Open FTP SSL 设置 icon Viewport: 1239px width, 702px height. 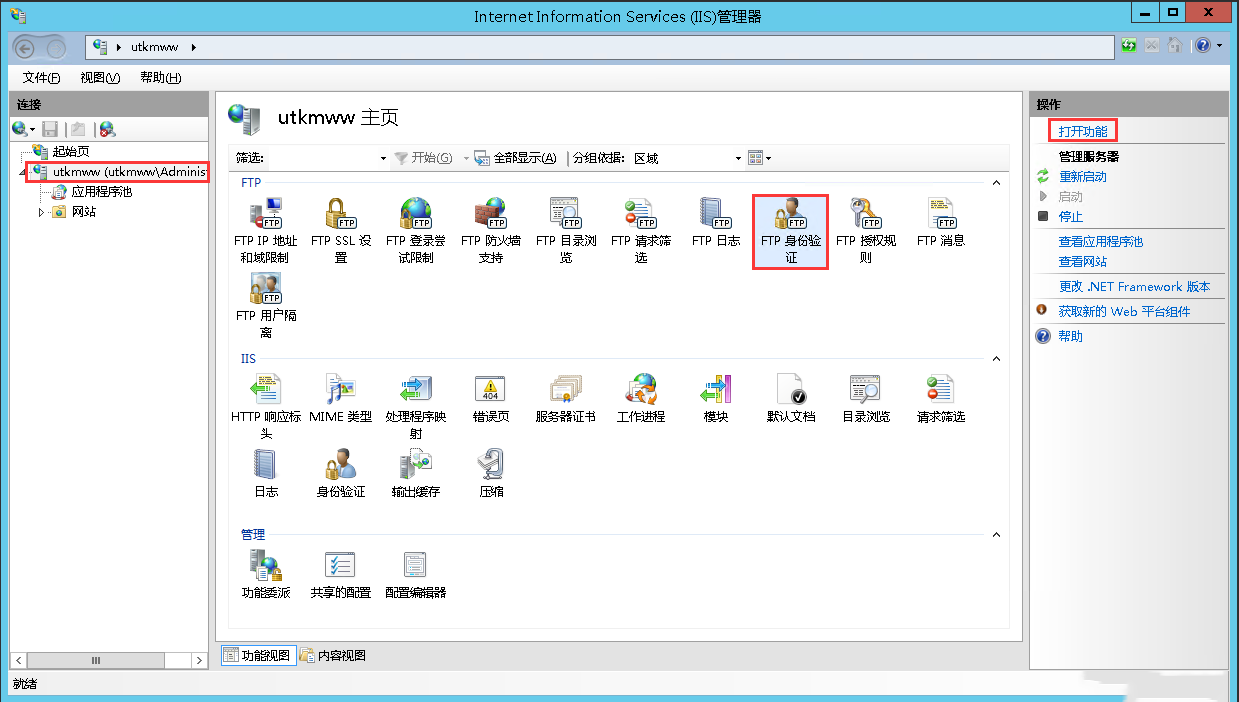point(341,230)
